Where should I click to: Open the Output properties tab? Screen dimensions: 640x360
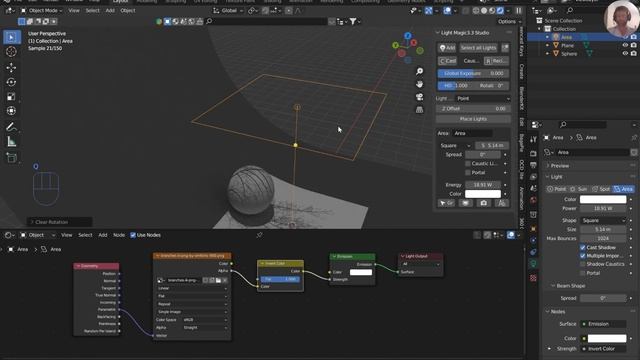(533, 165)
